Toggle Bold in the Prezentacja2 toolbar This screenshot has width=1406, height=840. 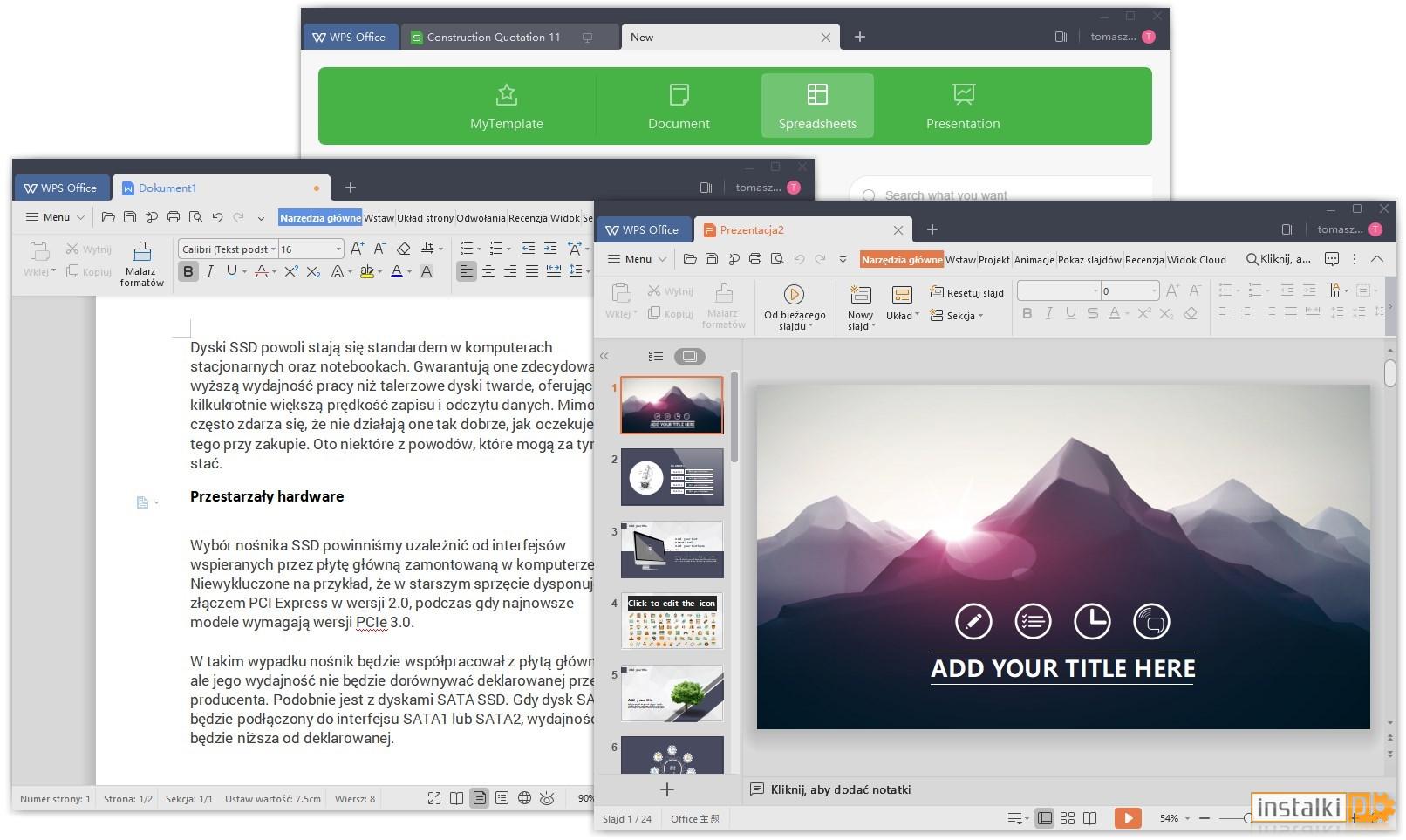[x=1027, y=314]
